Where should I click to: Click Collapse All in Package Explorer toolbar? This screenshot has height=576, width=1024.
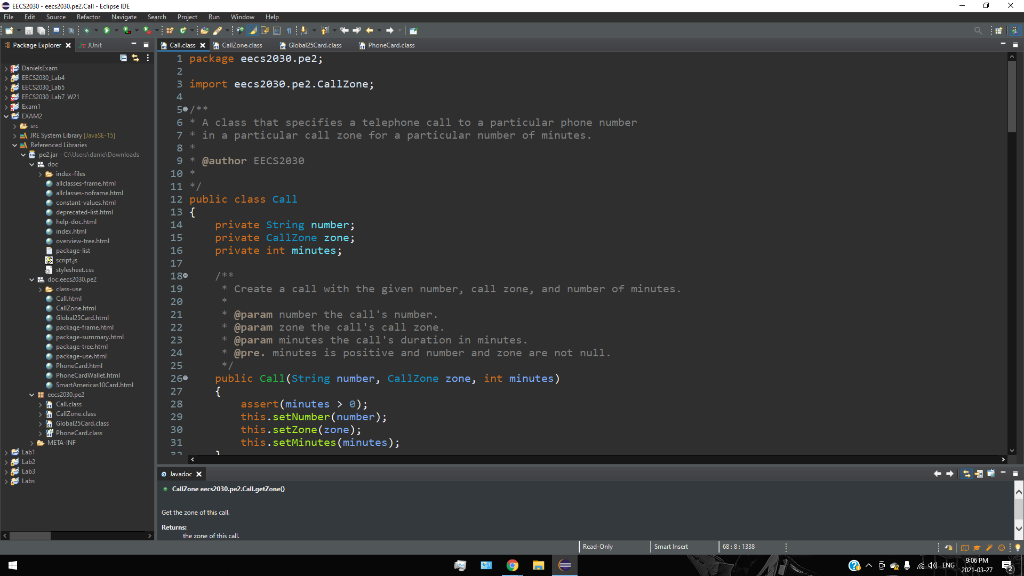point(123,57)
